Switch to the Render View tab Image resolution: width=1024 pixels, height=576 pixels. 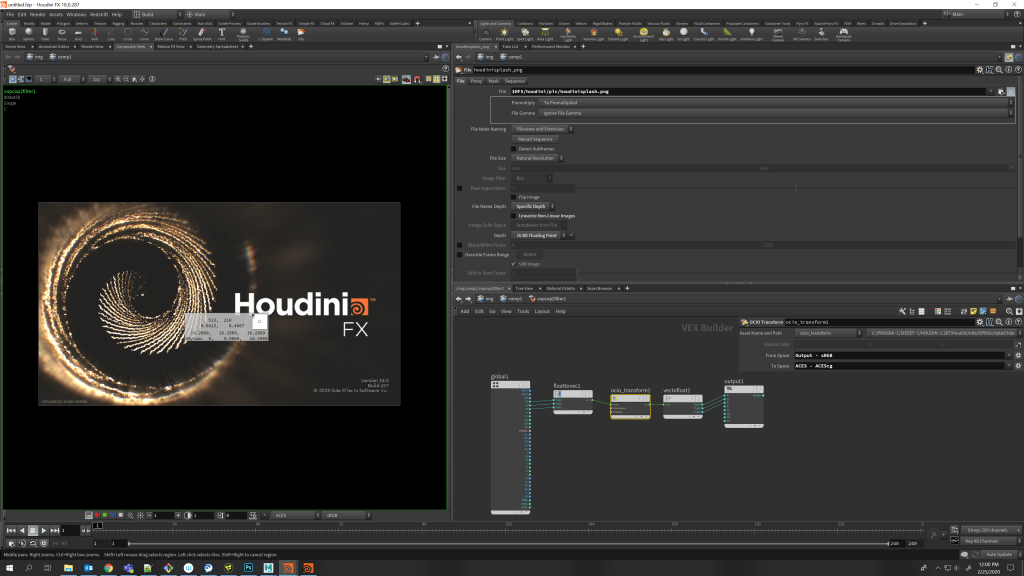[x=92, y=46]
